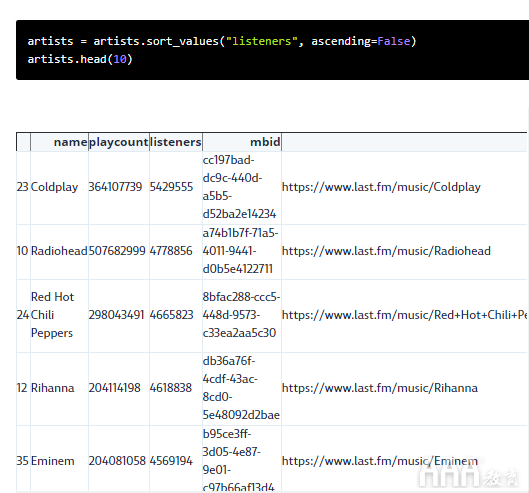Click the Radiohead last.fm URL

coord(386,251)
